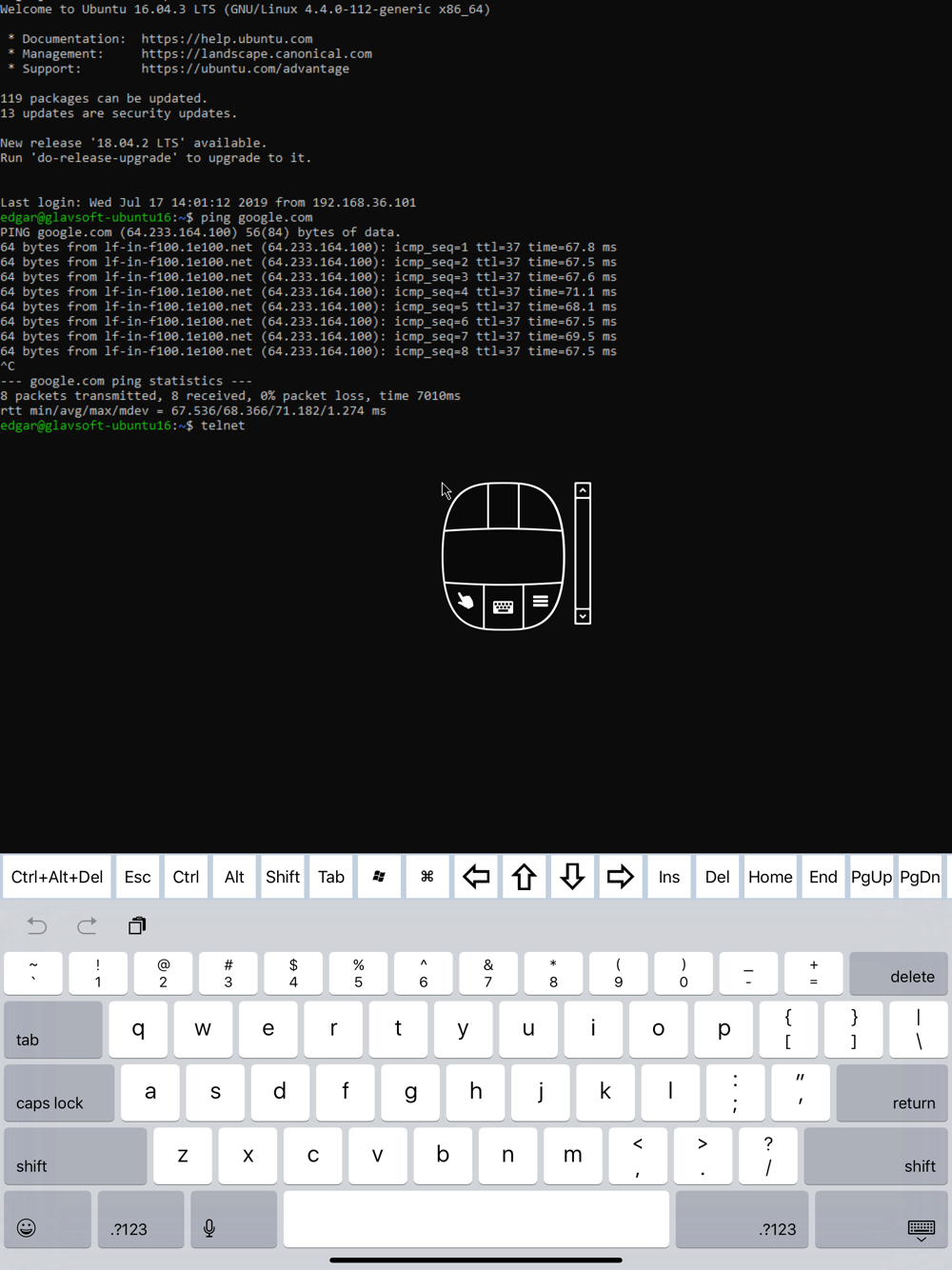Toggle the pointer mode icon on virtual mouse
The width and height of the screenshot is (952, 1270).
point(465,602)
